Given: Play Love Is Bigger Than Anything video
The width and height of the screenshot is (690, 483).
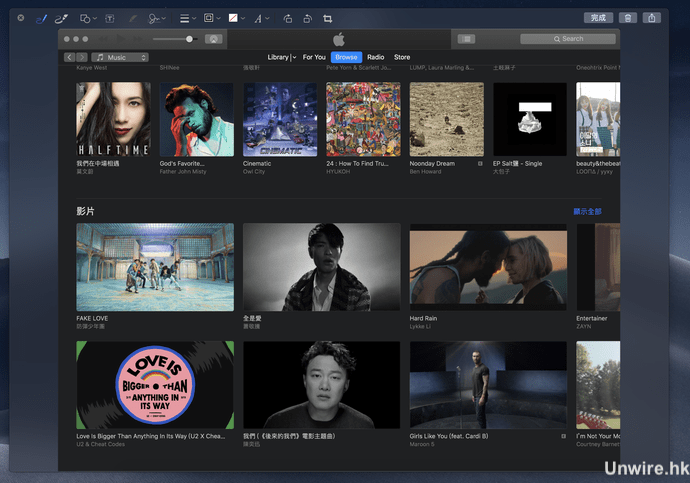Looking at the screenshot, I should [x=155, y=385].
